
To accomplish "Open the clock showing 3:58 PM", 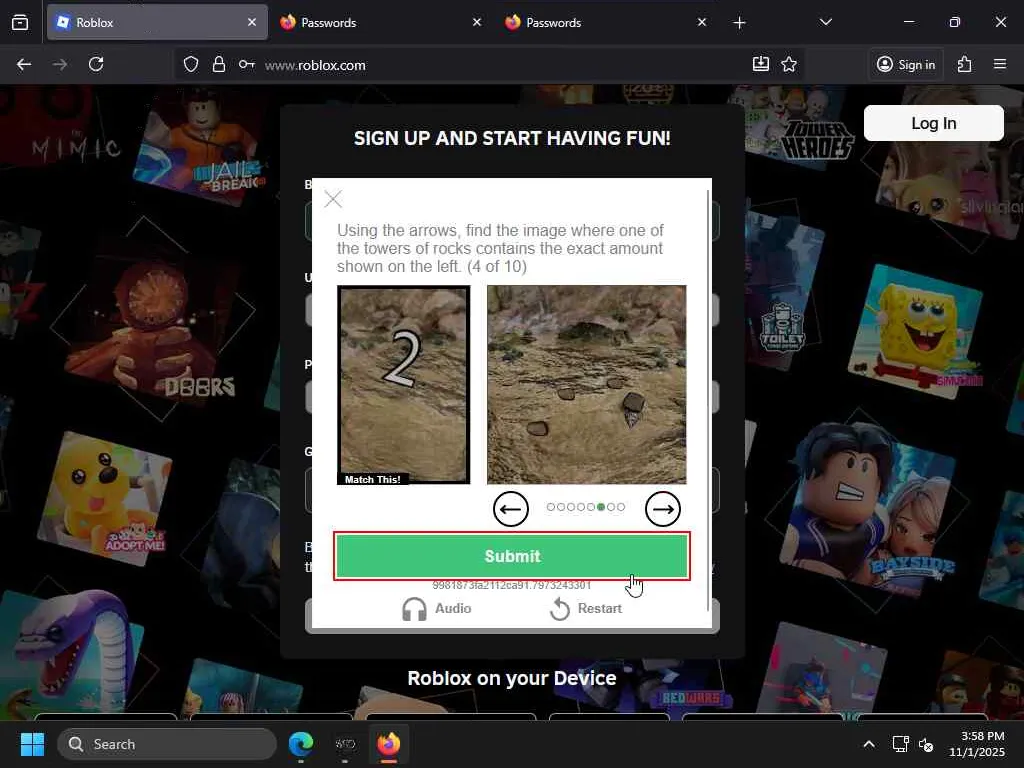I will pos(977,744).
